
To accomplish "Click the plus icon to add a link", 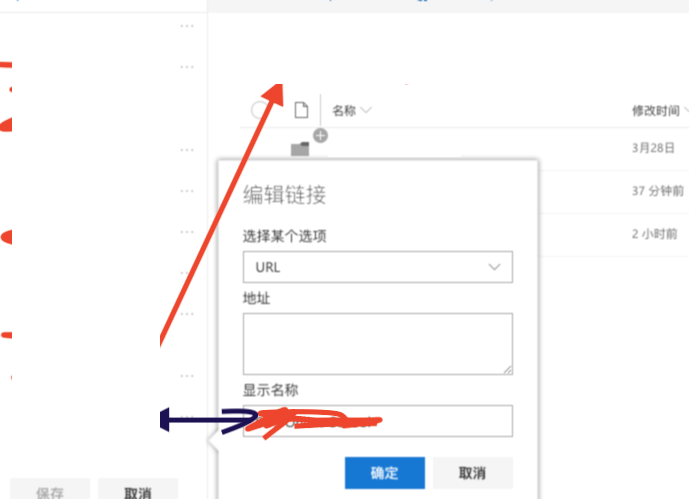I will click(x=320, y=136).
